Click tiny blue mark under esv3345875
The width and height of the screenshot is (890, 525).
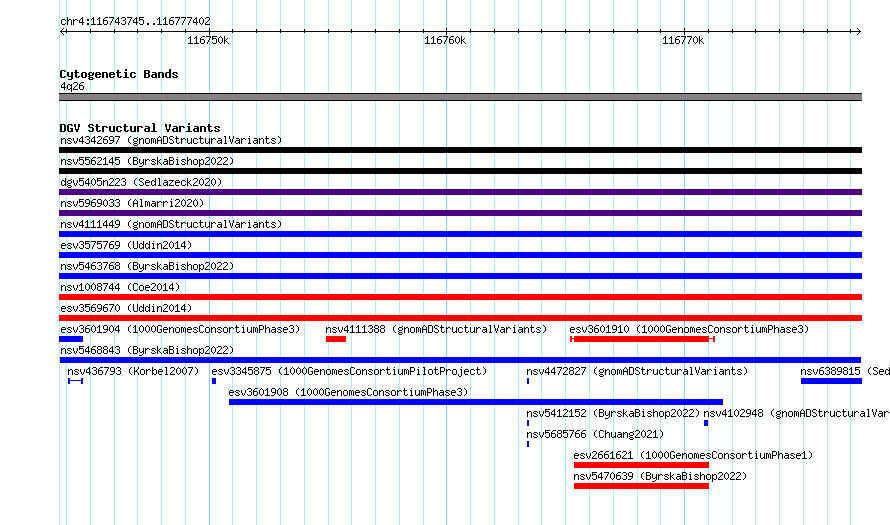[x=214, y=381]
